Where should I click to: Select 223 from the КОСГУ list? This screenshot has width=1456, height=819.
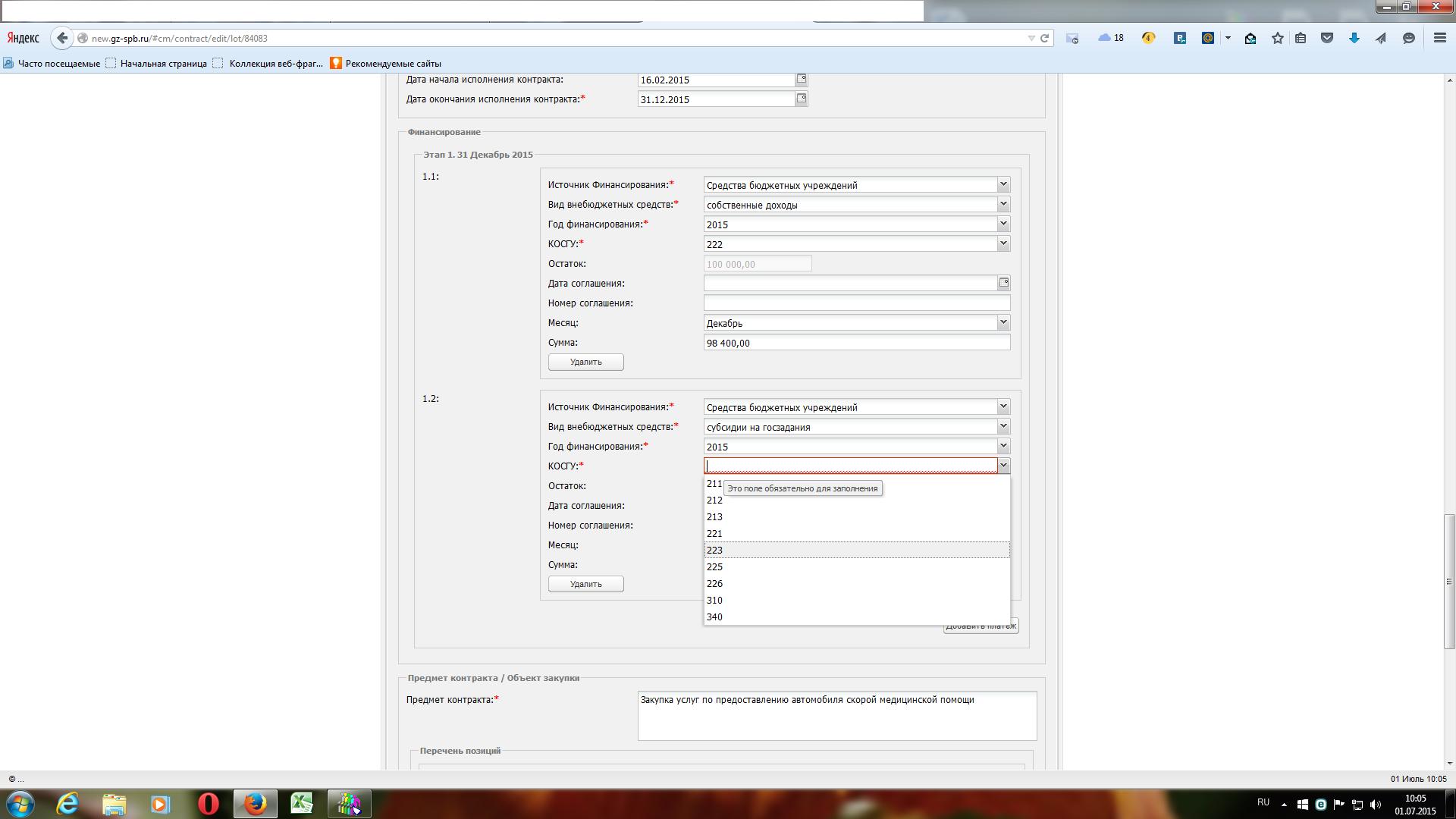(714, 550)
